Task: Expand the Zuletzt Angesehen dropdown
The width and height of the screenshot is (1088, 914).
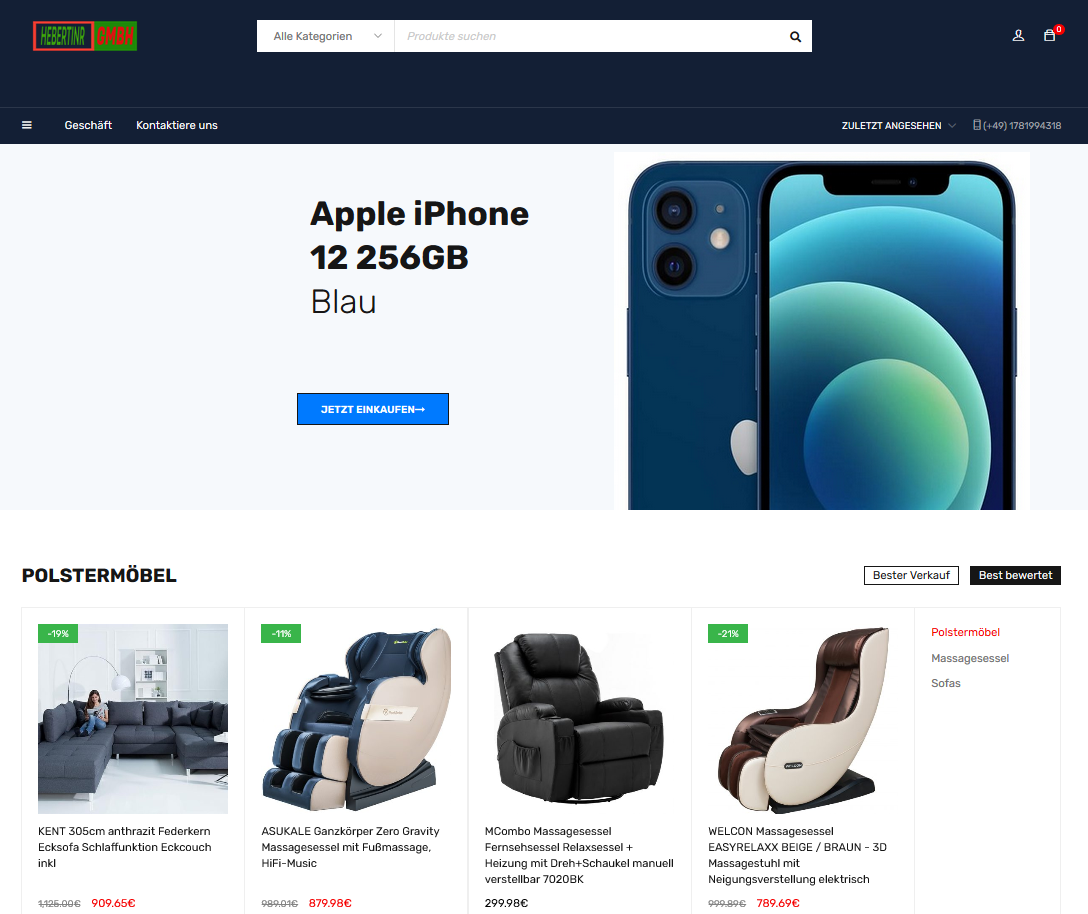Action: (899, 126)
